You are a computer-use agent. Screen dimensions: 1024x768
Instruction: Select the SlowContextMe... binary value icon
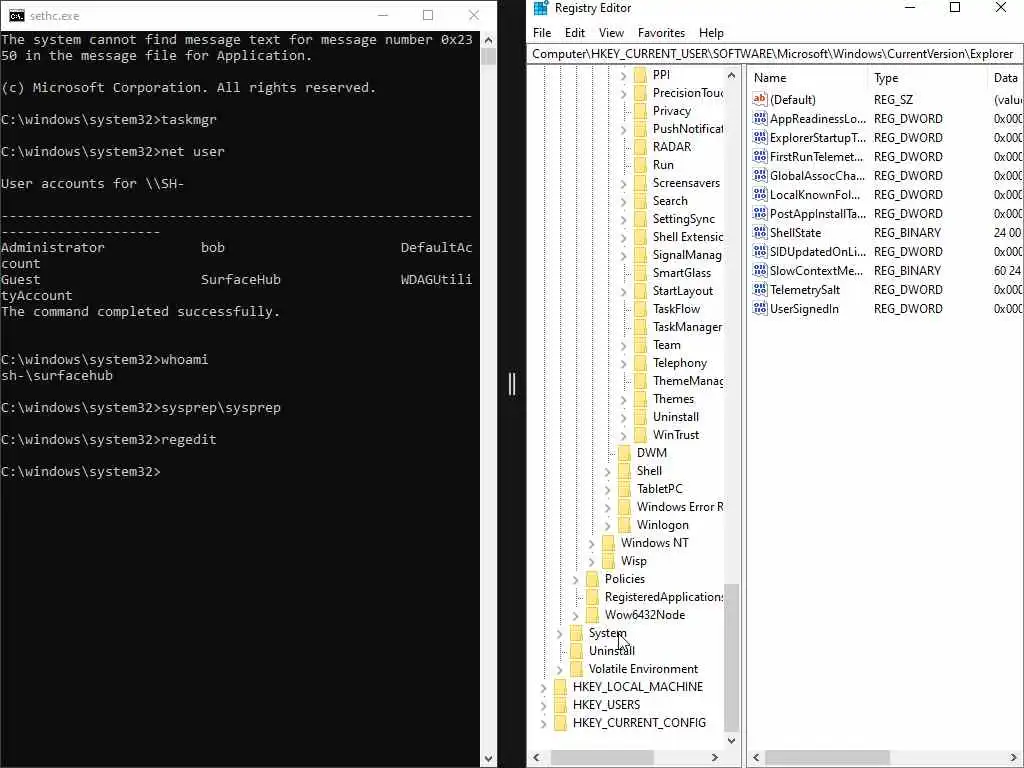click(760, 270)
